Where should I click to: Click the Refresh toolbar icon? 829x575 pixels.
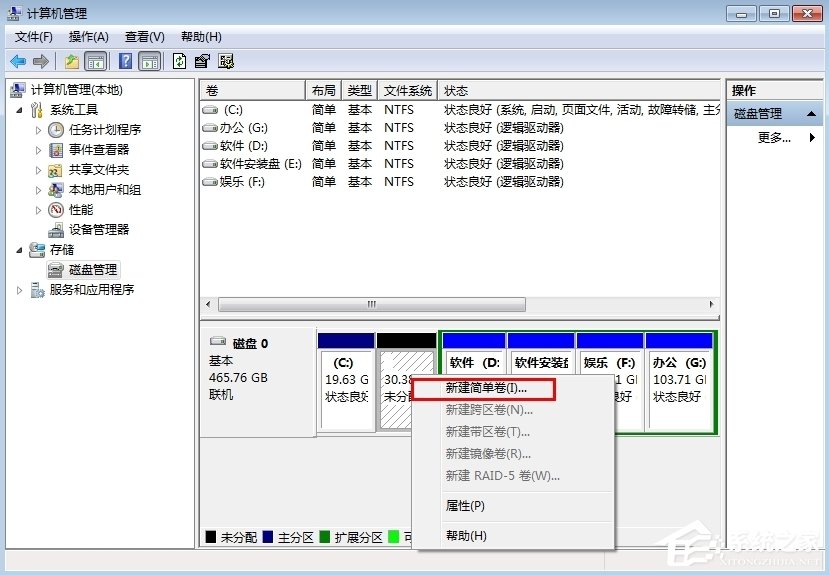pos(179,61)
